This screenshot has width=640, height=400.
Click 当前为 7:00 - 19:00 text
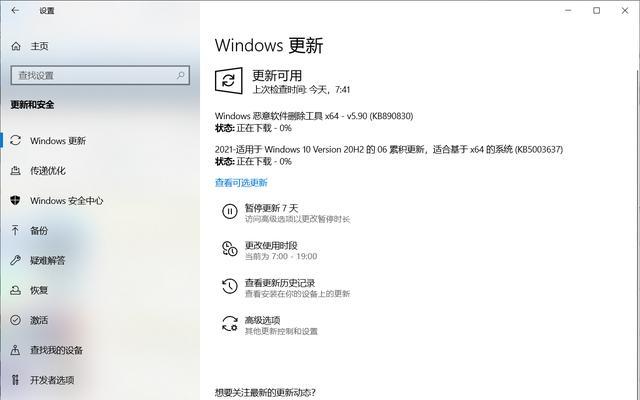point(281,256)
